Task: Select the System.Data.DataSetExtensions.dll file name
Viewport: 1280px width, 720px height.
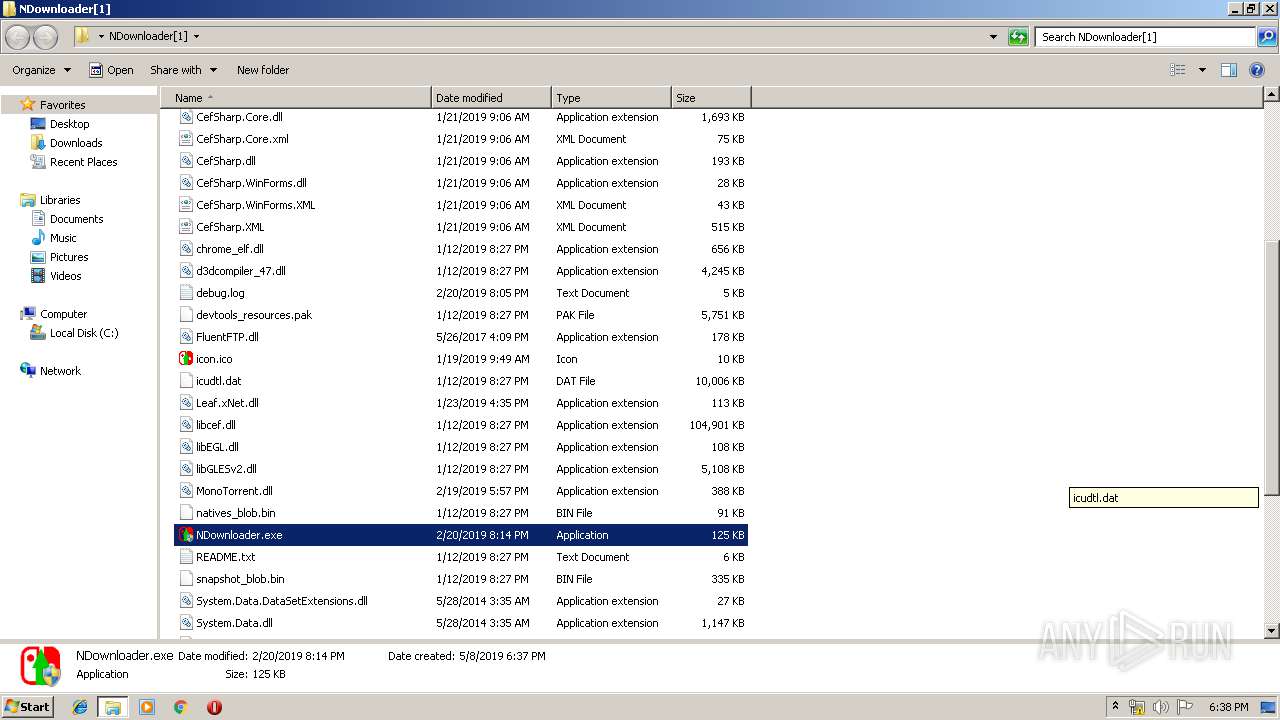Action: click(x=282, y=601)
